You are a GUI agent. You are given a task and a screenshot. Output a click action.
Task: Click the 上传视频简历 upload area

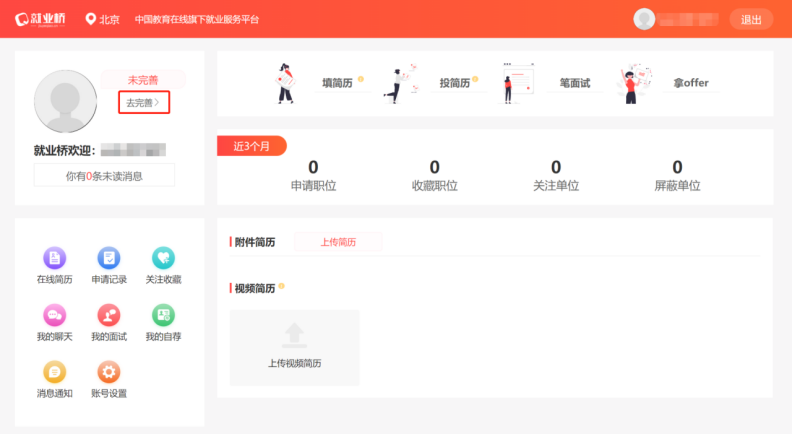(x=294, y=347)
